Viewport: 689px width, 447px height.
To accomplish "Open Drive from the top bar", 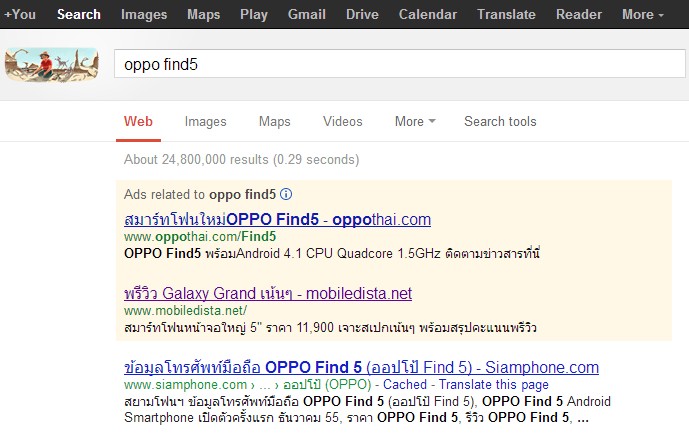I will 362,15.
